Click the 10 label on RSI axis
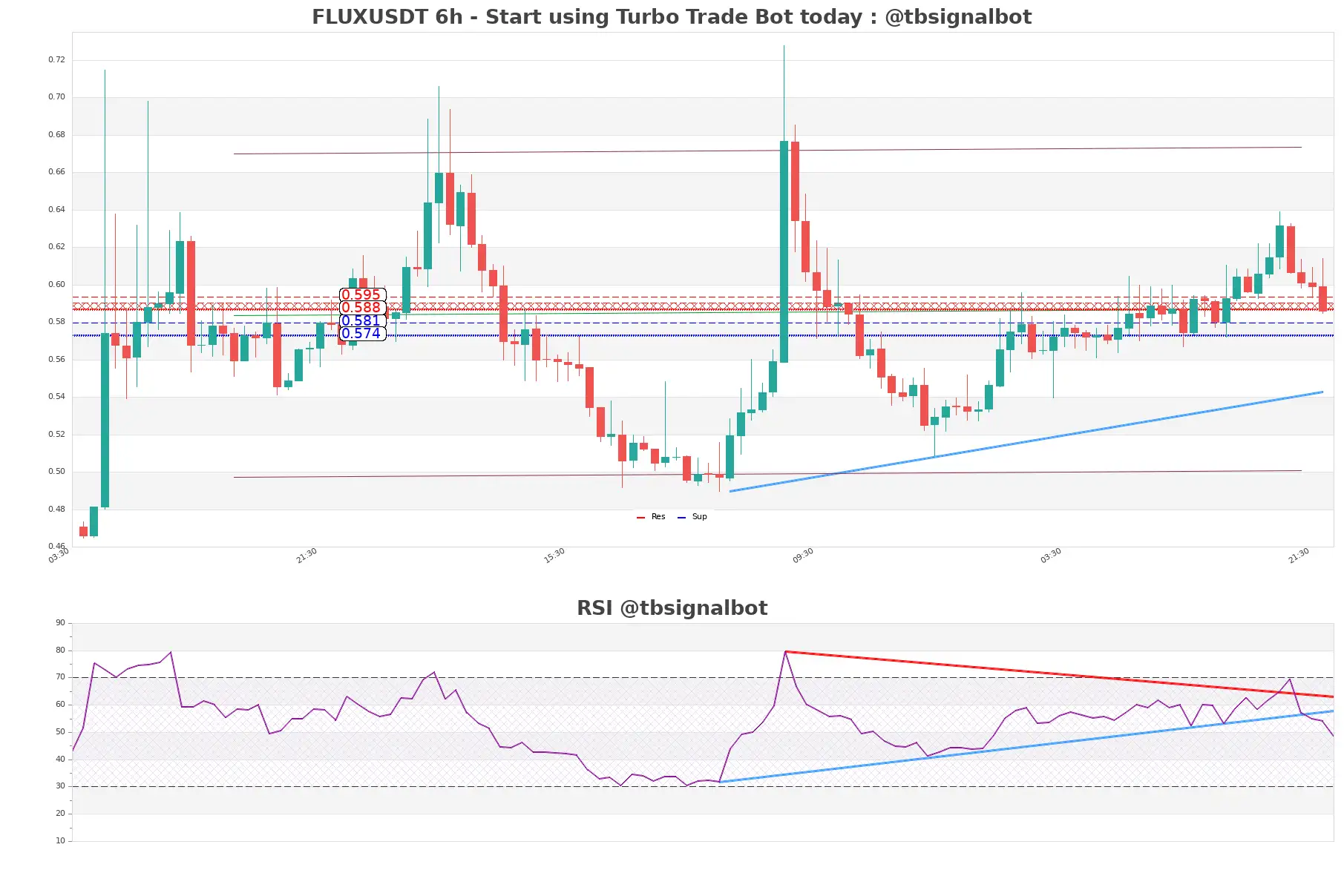This screenshot has width=1344, height=896. (x=60, y=841)
